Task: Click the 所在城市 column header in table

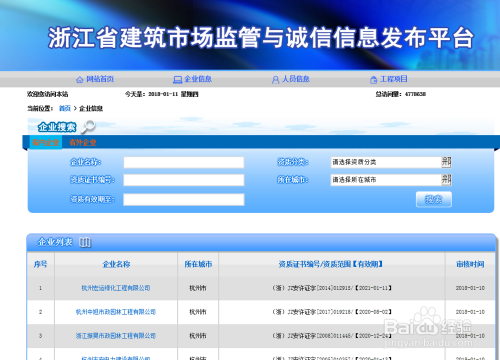Action: pos(198,264)
